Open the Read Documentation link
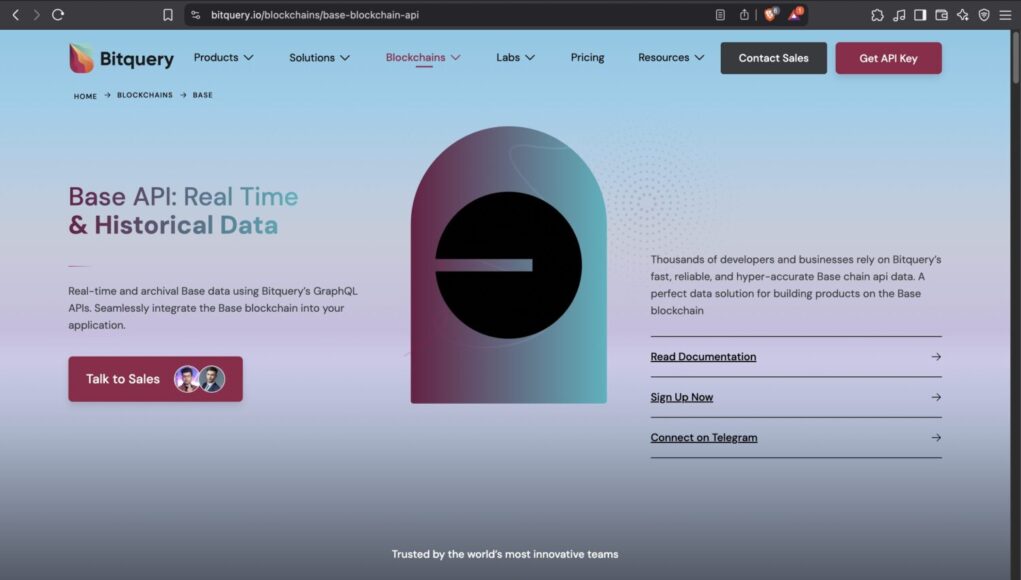This screenshot has width=1021, height=580. pyautogui.click(x=703, y=357)
